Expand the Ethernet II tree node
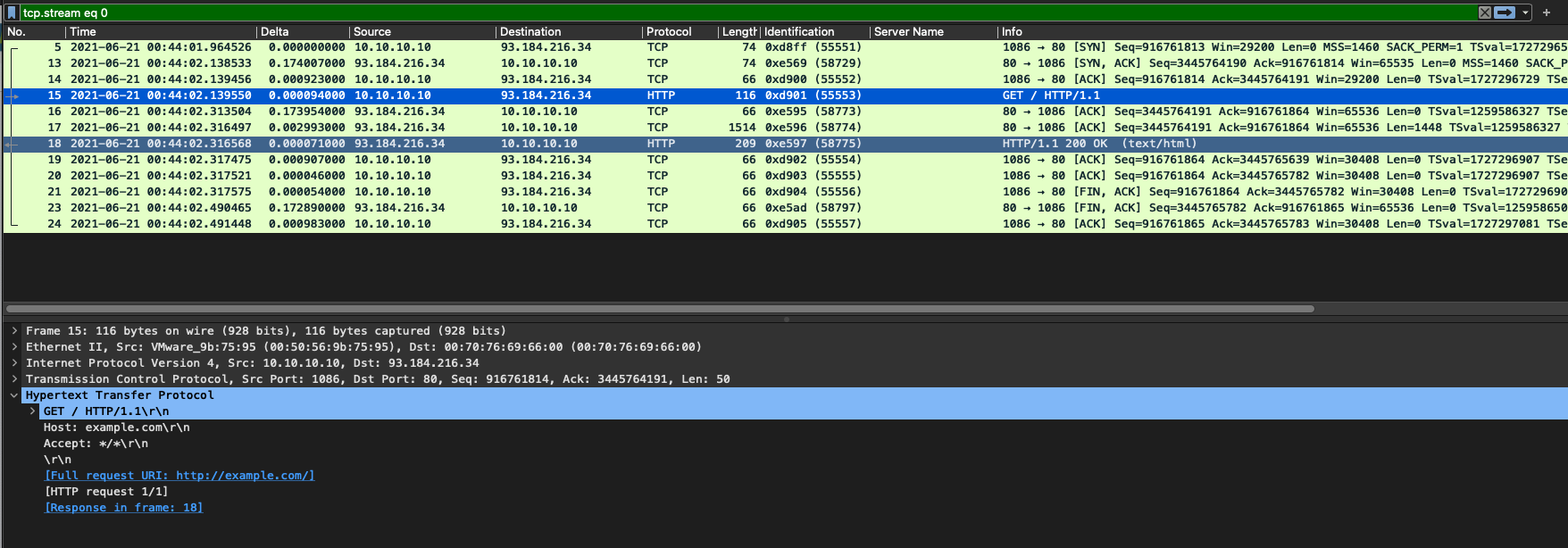The image size is (1568, 548). click(x=14, y=347)
